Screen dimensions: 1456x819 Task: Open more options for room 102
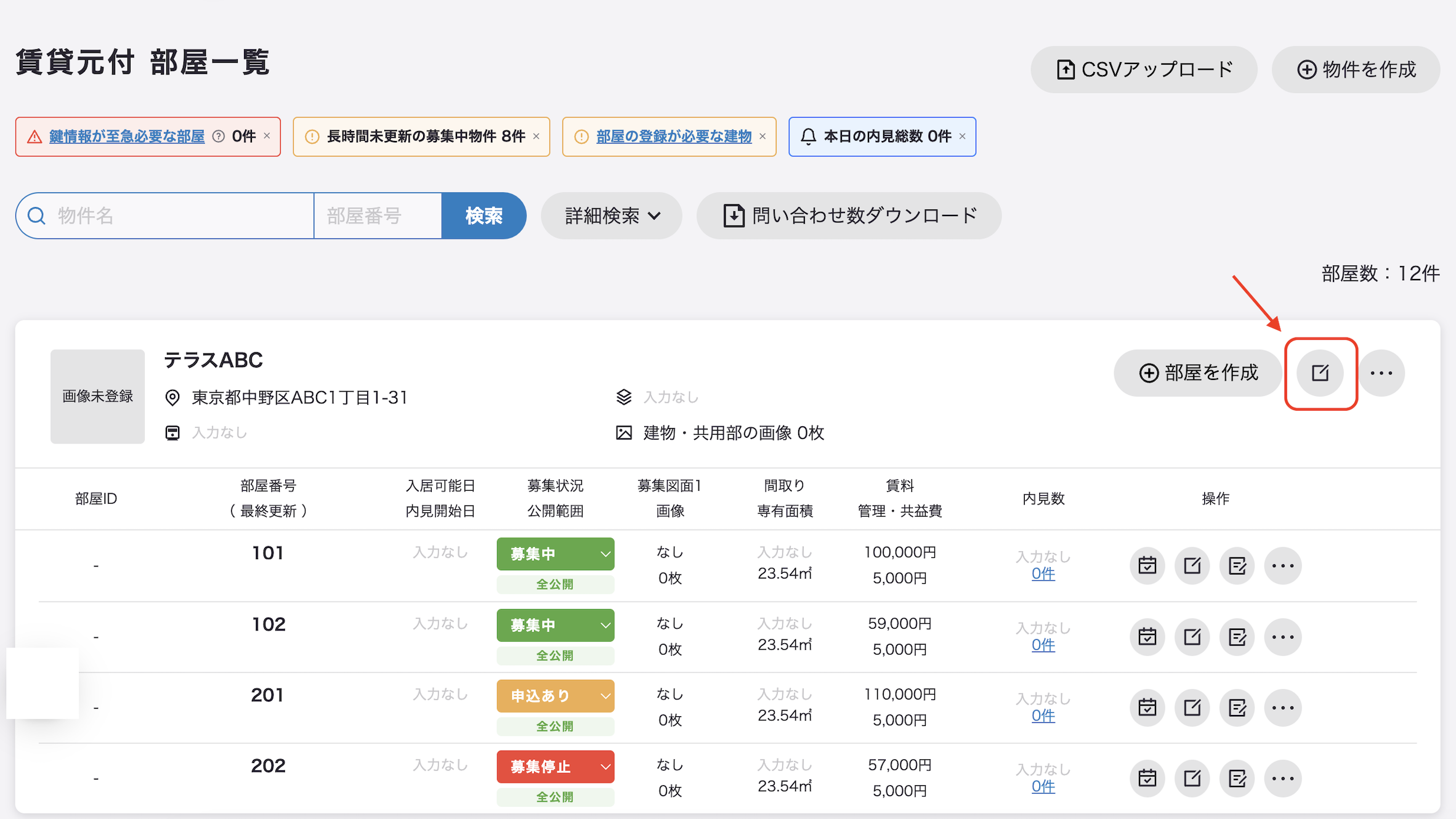[x=1283, y=637]
